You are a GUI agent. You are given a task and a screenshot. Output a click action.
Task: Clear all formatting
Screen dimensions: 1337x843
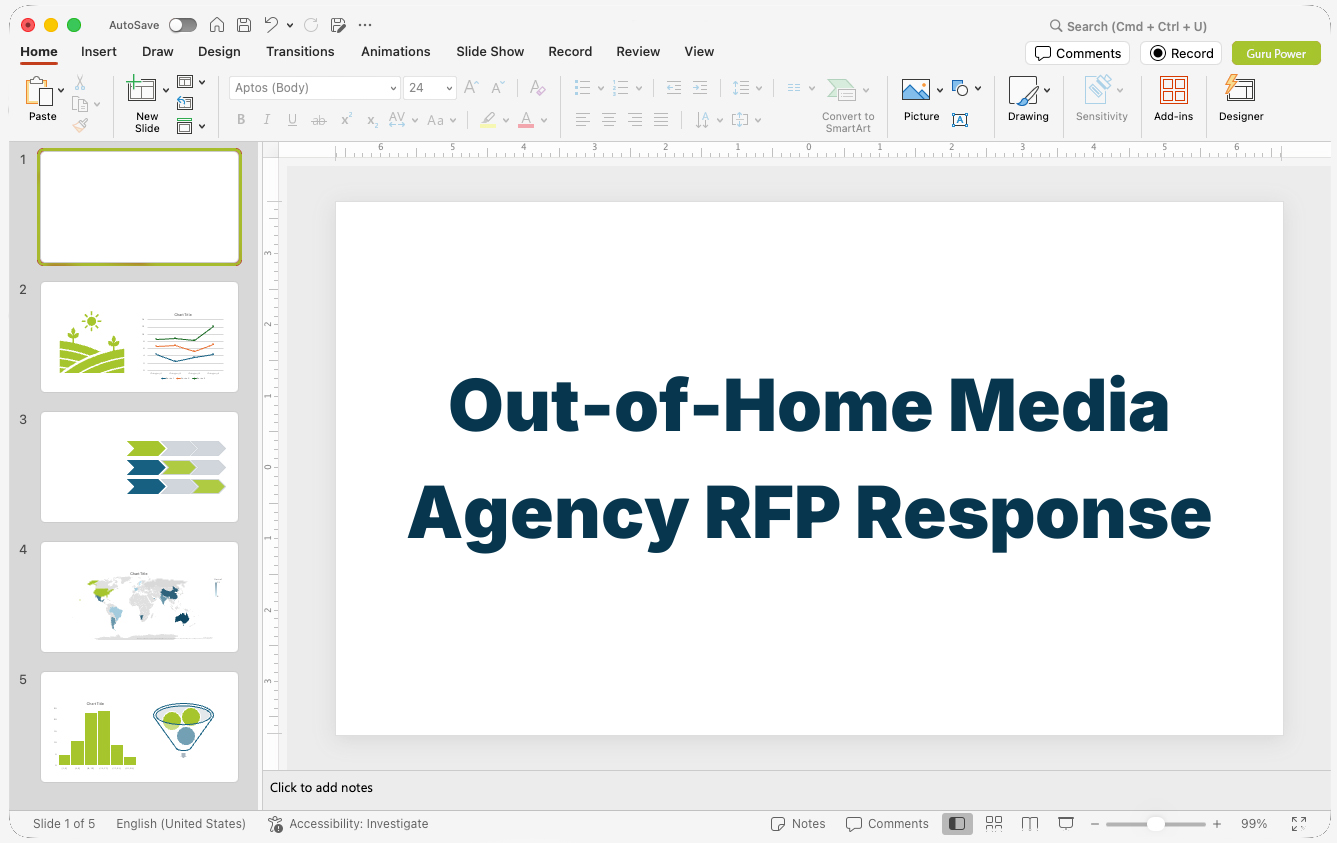538,88
